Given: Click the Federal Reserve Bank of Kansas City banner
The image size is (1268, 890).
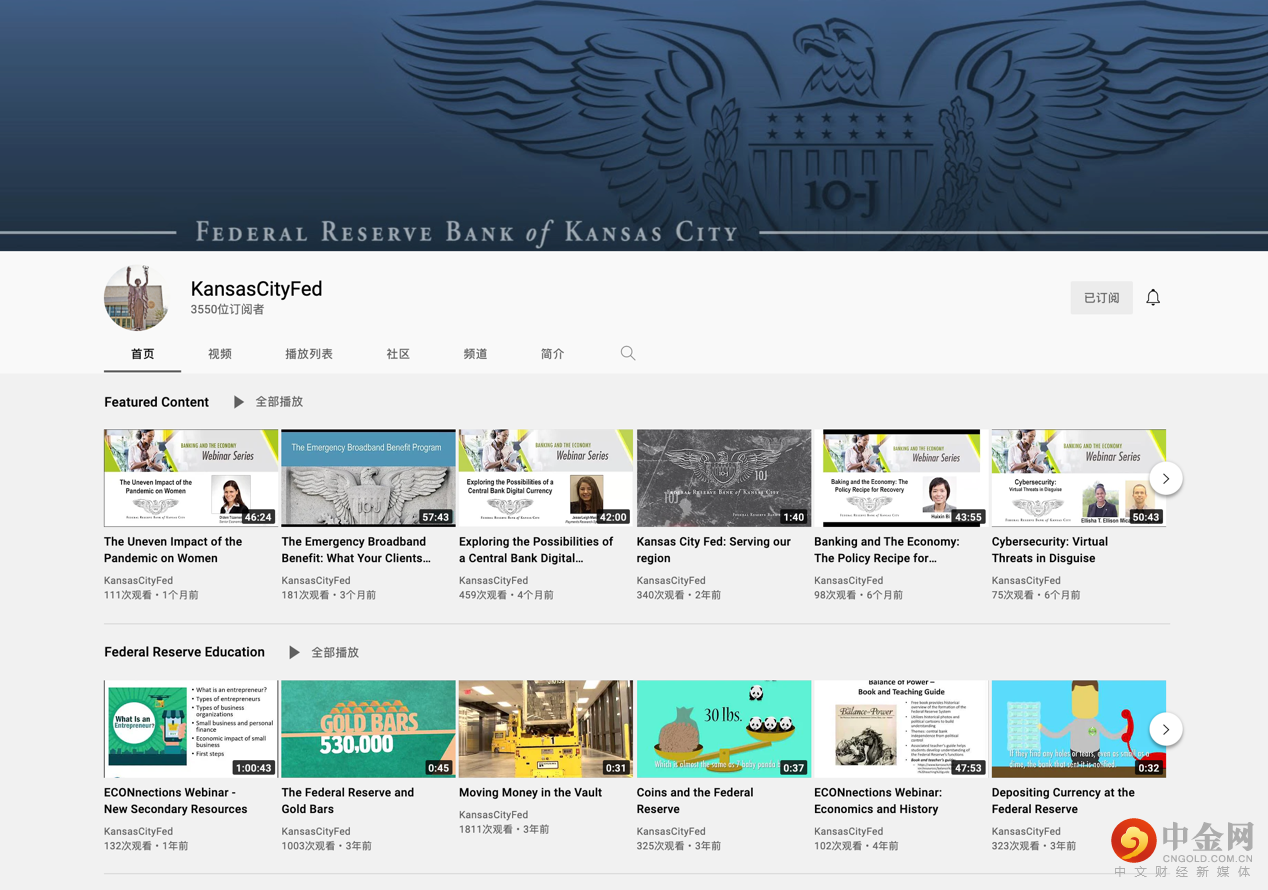Looking at the screenshot, I should coord(634,125).
